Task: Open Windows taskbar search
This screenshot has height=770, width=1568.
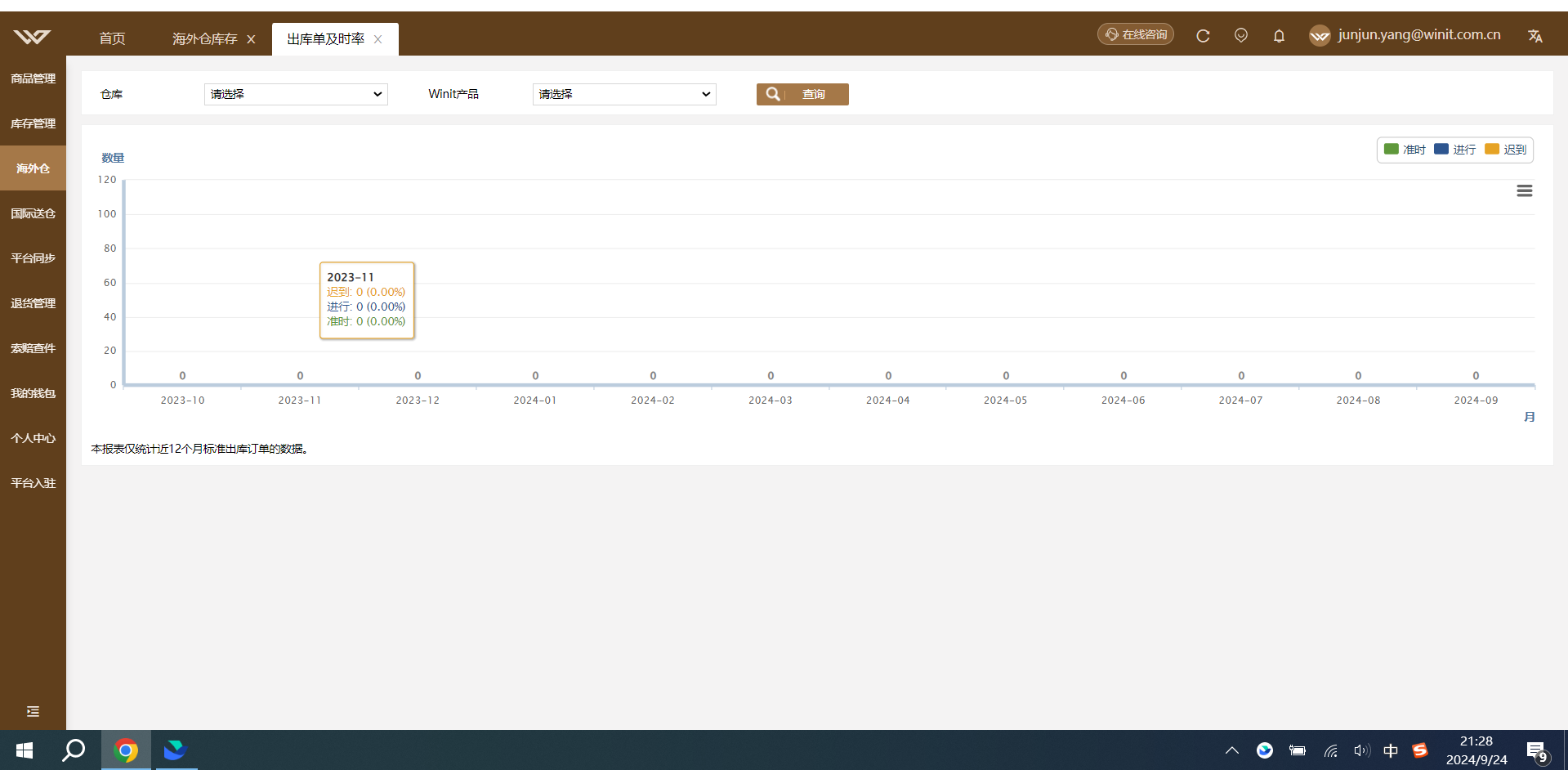Action: pos(74,750)
